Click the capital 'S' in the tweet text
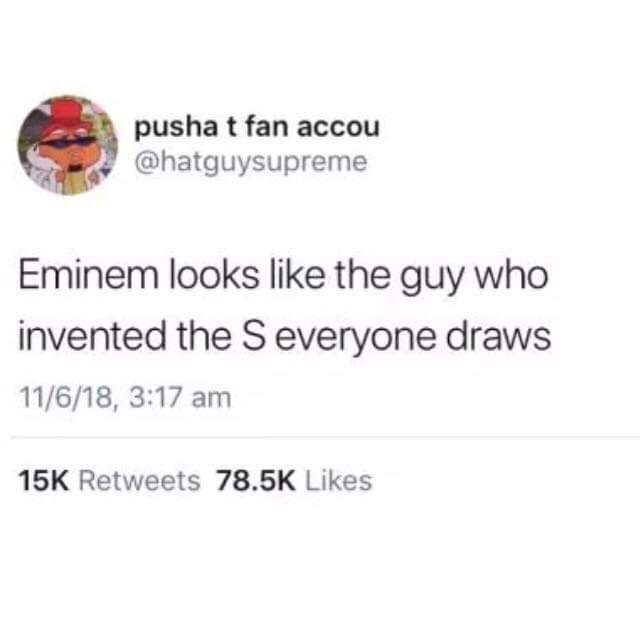Screen dimensions: 640x618 pyautogui.click(x=253, y=338)
